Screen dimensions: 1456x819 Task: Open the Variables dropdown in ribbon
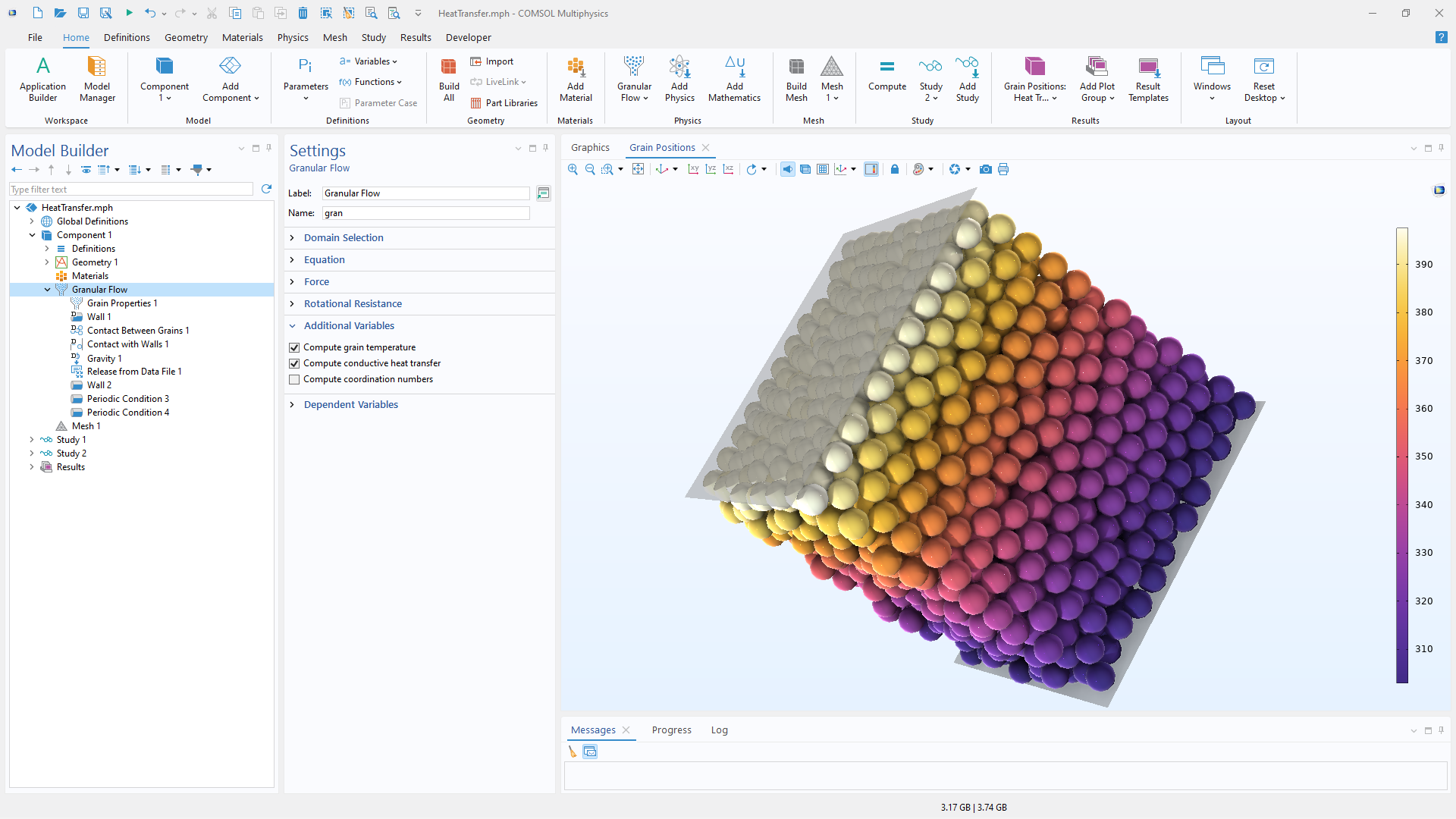[x=371, y=61]
